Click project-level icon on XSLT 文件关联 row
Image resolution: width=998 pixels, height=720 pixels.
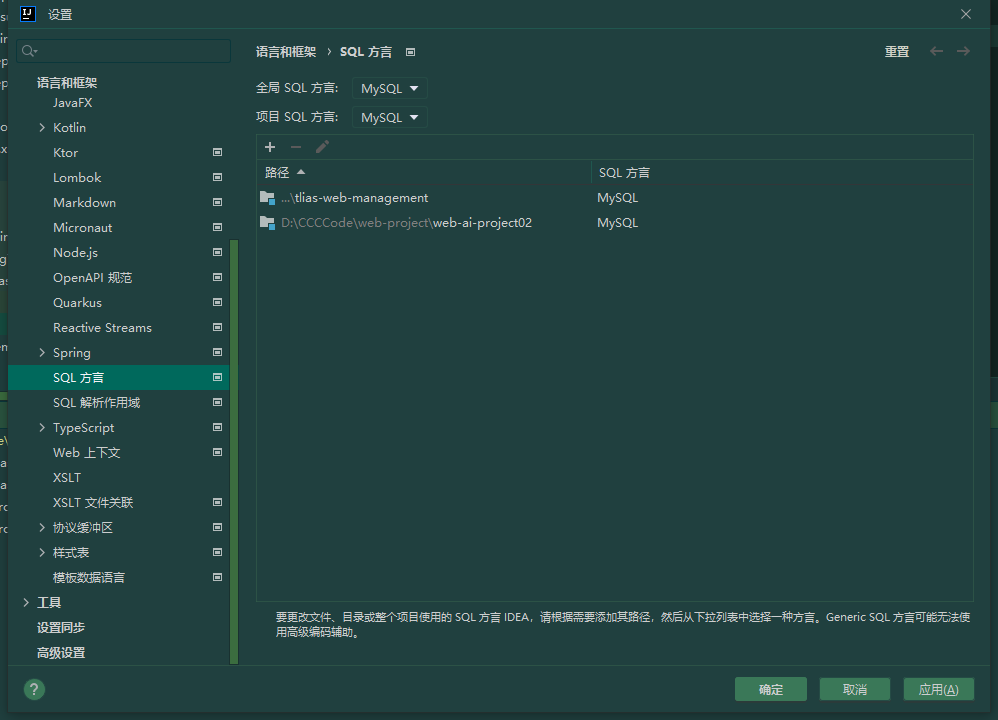point(217,502)
